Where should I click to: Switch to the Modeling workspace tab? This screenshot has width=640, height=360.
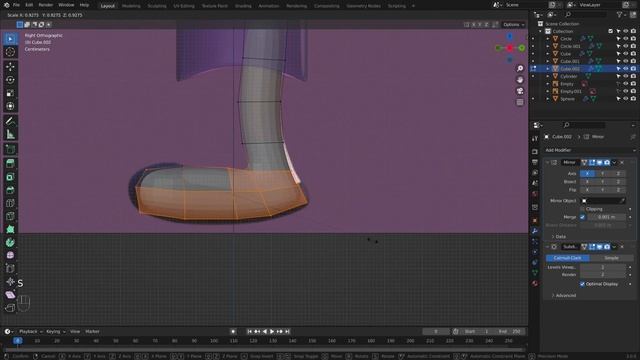tap(131, 6)
